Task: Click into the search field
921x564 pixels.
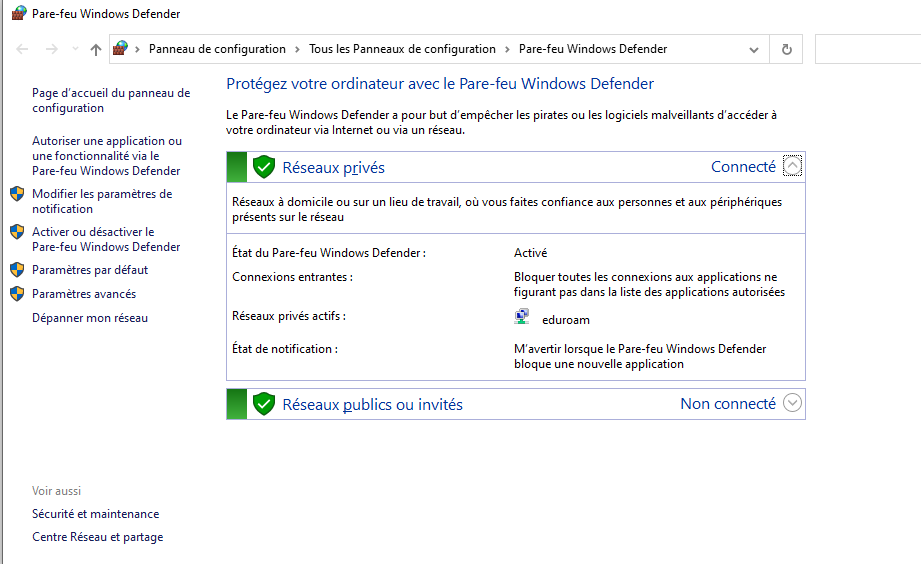Action: pos(868,49)
